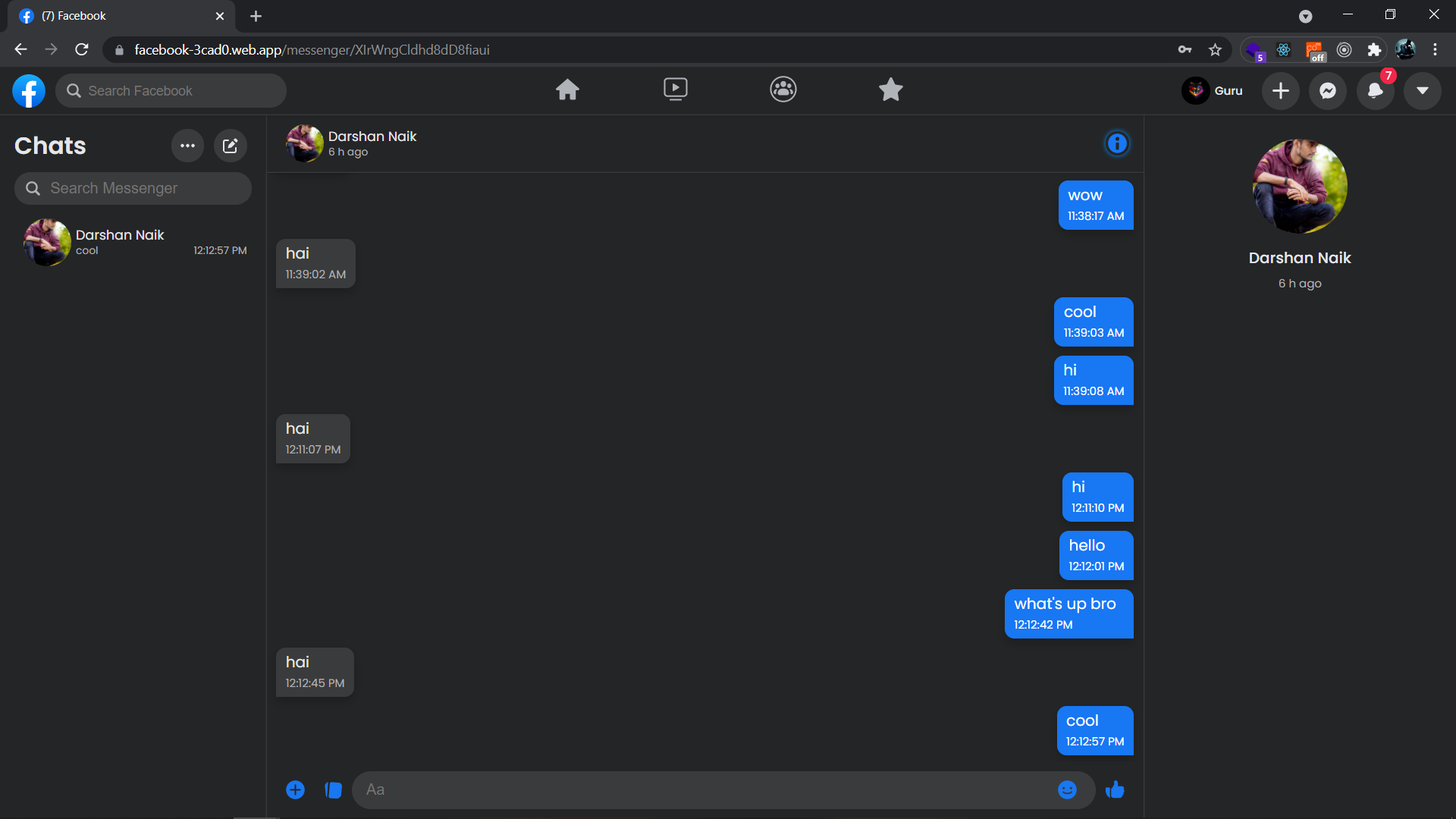Viewport: 1456px width, 819px height.
Task: Click the 'cool' message at 12:12:57 PM
Action: (x=1095, y=731)
